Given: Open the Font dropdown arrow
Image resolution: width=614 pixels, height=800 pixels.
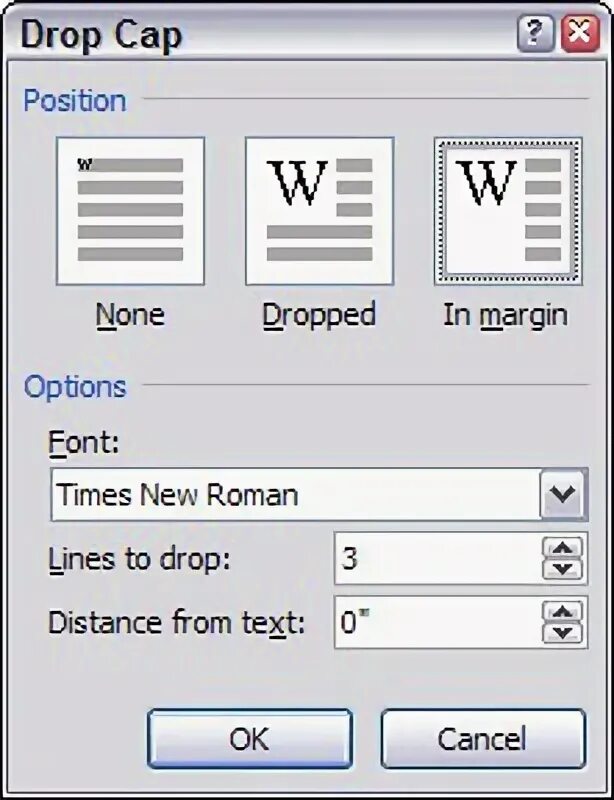Looking at the screenshot, I should click(563, 494).
